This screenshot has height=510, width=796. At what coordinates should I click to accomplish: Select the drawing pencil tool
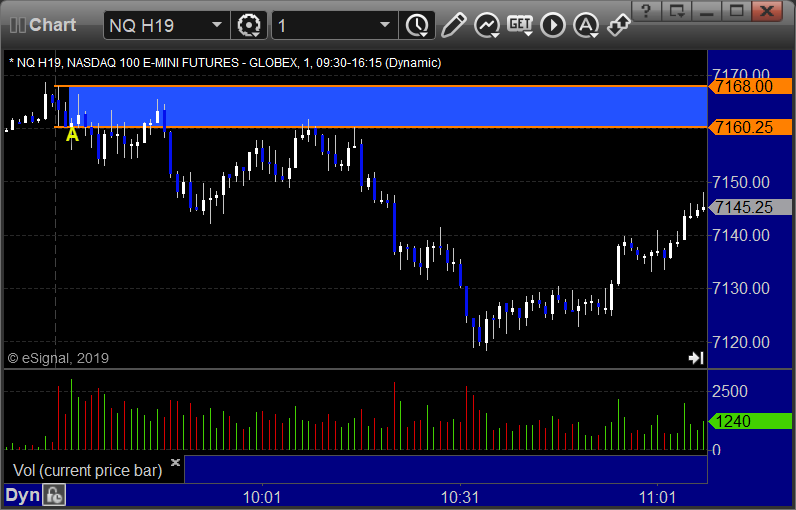point(454,25)
